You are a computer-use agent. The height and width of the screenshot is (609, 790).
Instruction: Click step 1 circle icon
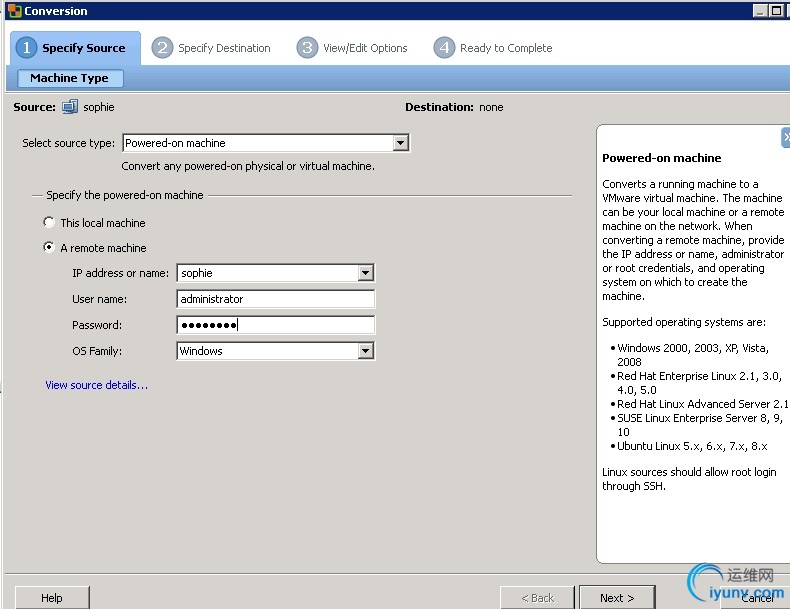pyautogui.click(x=26, y=48)
